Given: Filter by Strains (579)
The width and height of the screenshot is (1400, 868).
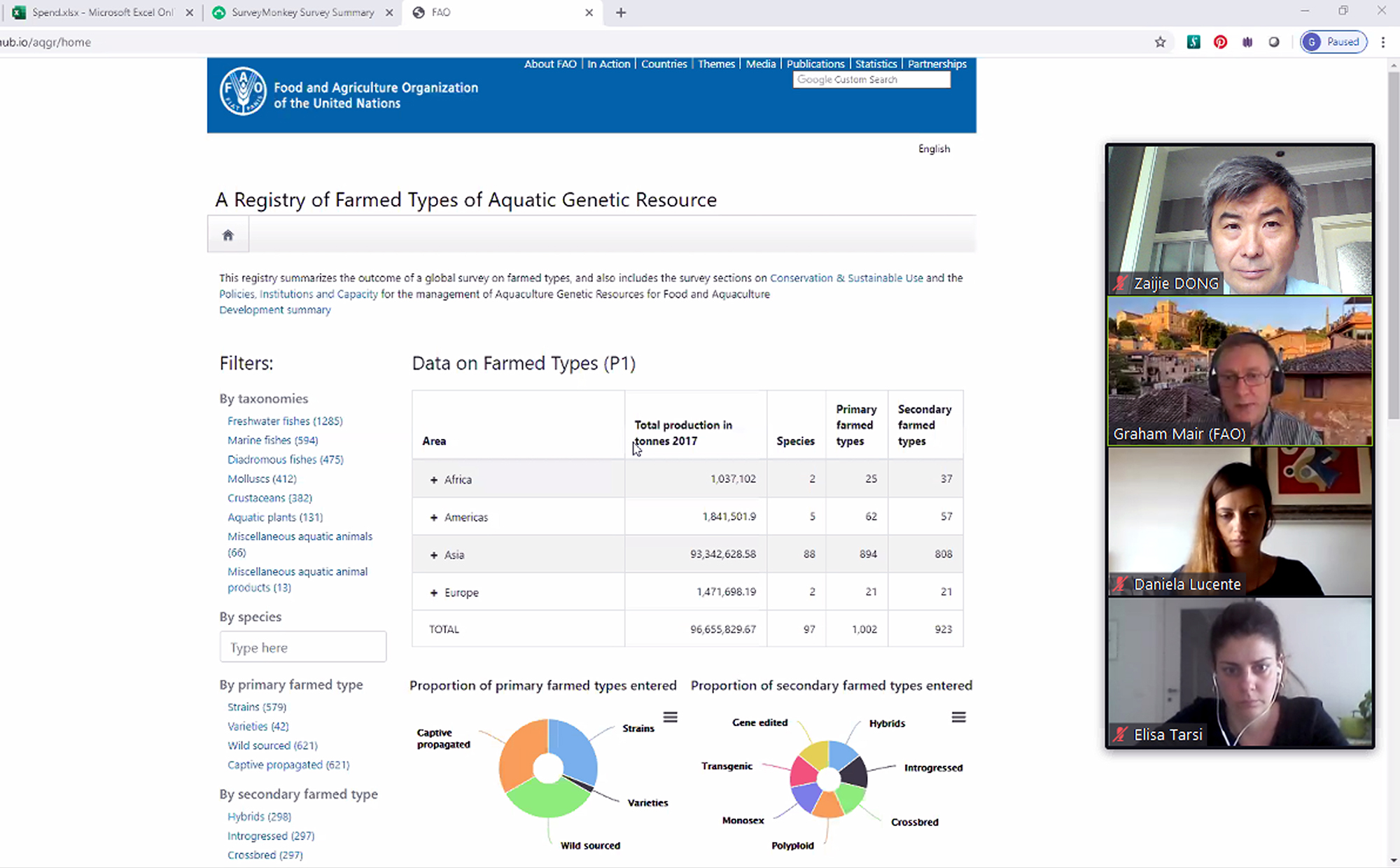Looking at the screenshot, I should click(x=256, y=707).
